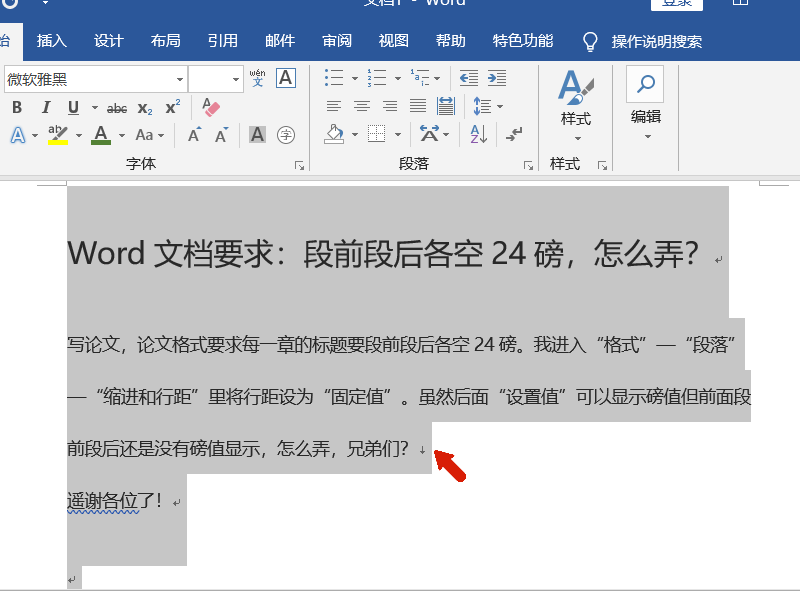Open line spacing options
Screen dimensions: 800x600
click(482, 106)
